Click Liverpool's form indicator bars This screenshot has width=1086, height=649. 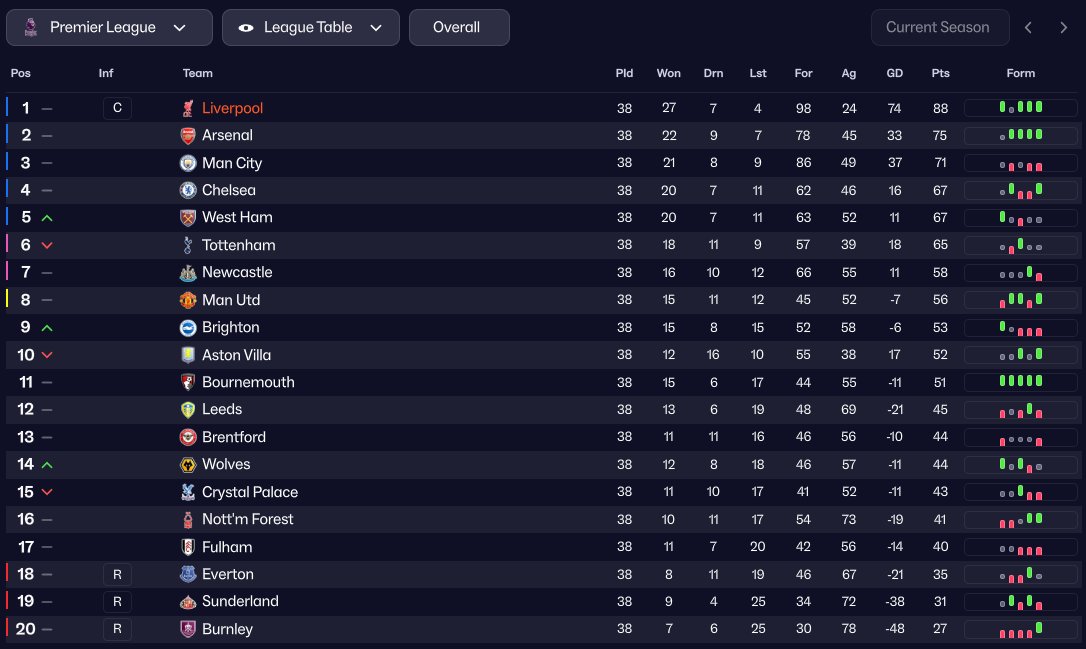coord(1021,108)
